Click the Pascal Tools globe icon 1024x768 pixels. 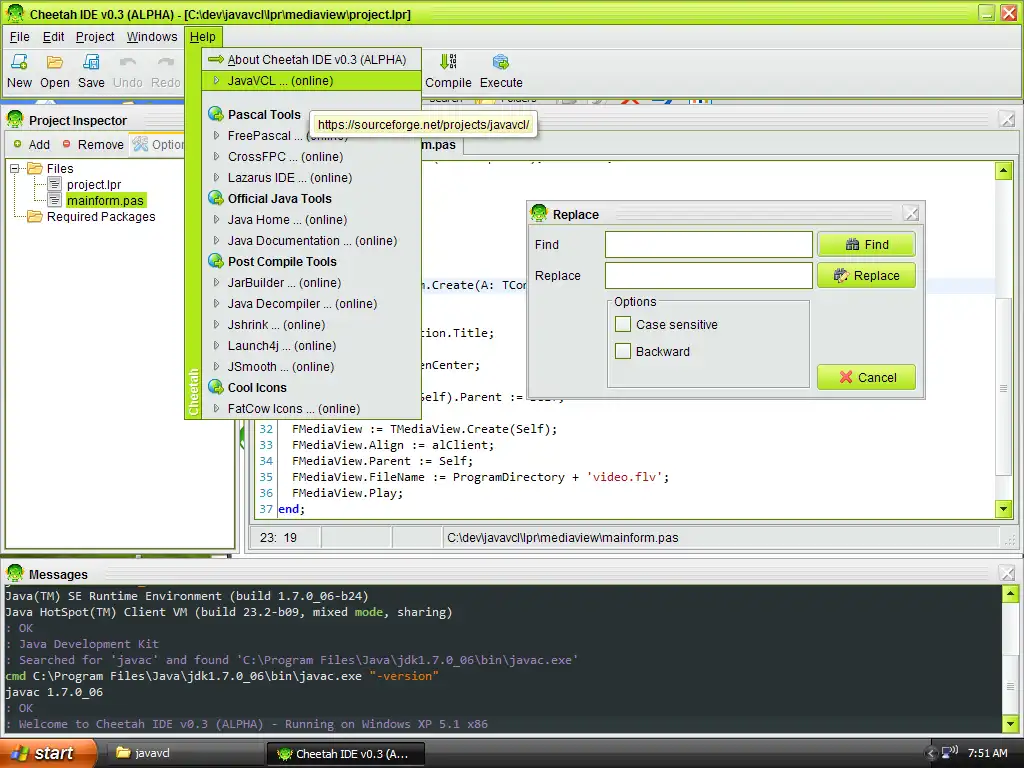pyautogui.click(x=216, y=114)
